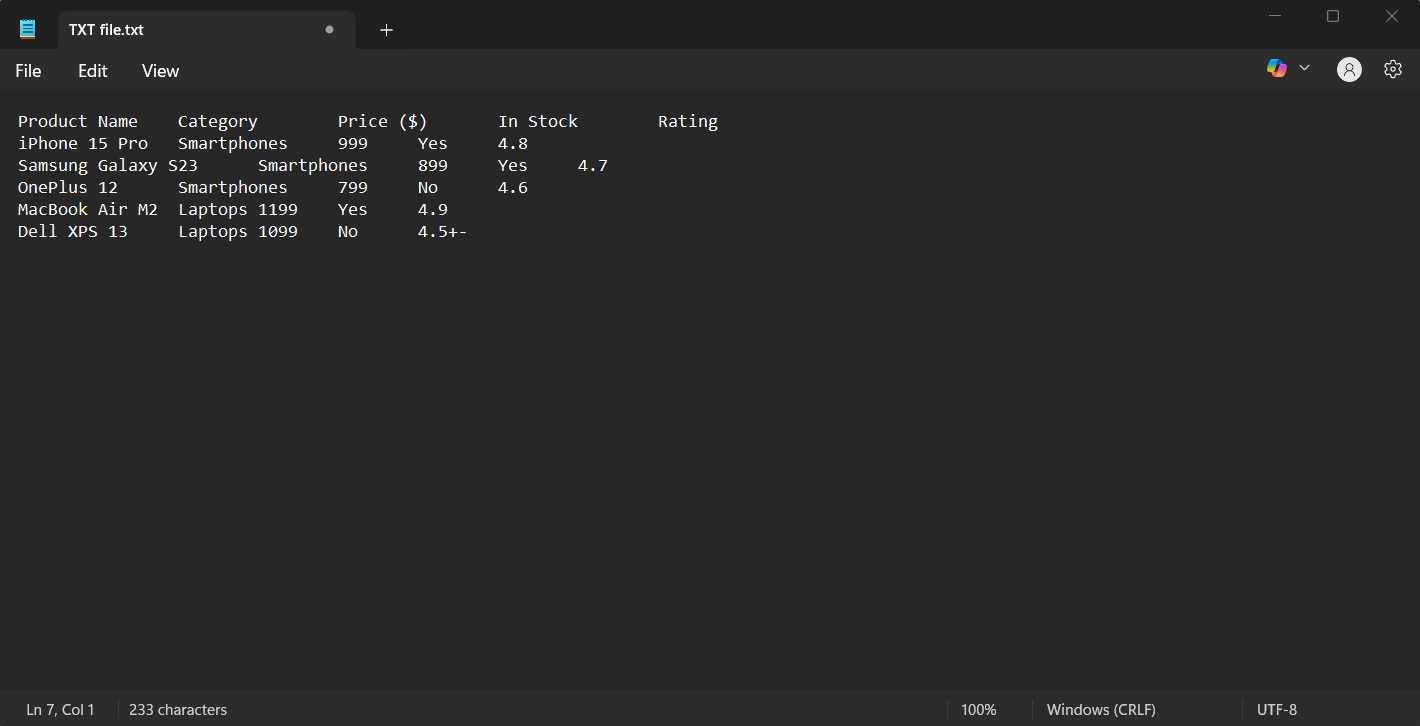Click the '4.5+-' text

pyautogui.click(x=443, y=231)
